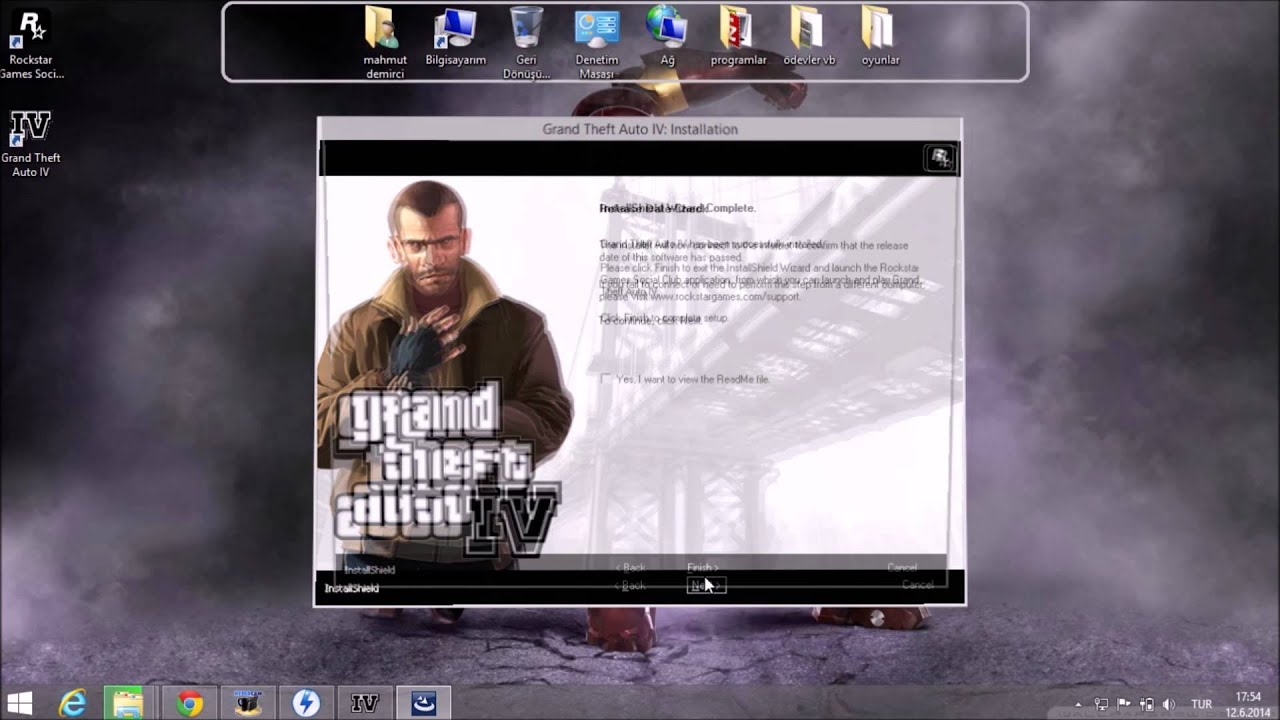Launch Internet Explorer from the taskbar
1280x720 pixels.
point(72,703)
